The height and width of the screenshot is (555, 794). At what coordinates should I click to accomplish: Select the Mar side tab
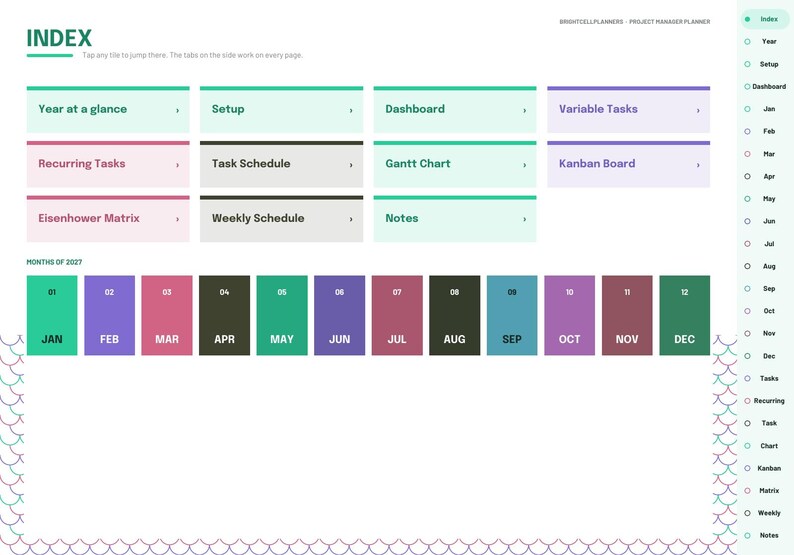pyautogui.click(x=765, y=154)
